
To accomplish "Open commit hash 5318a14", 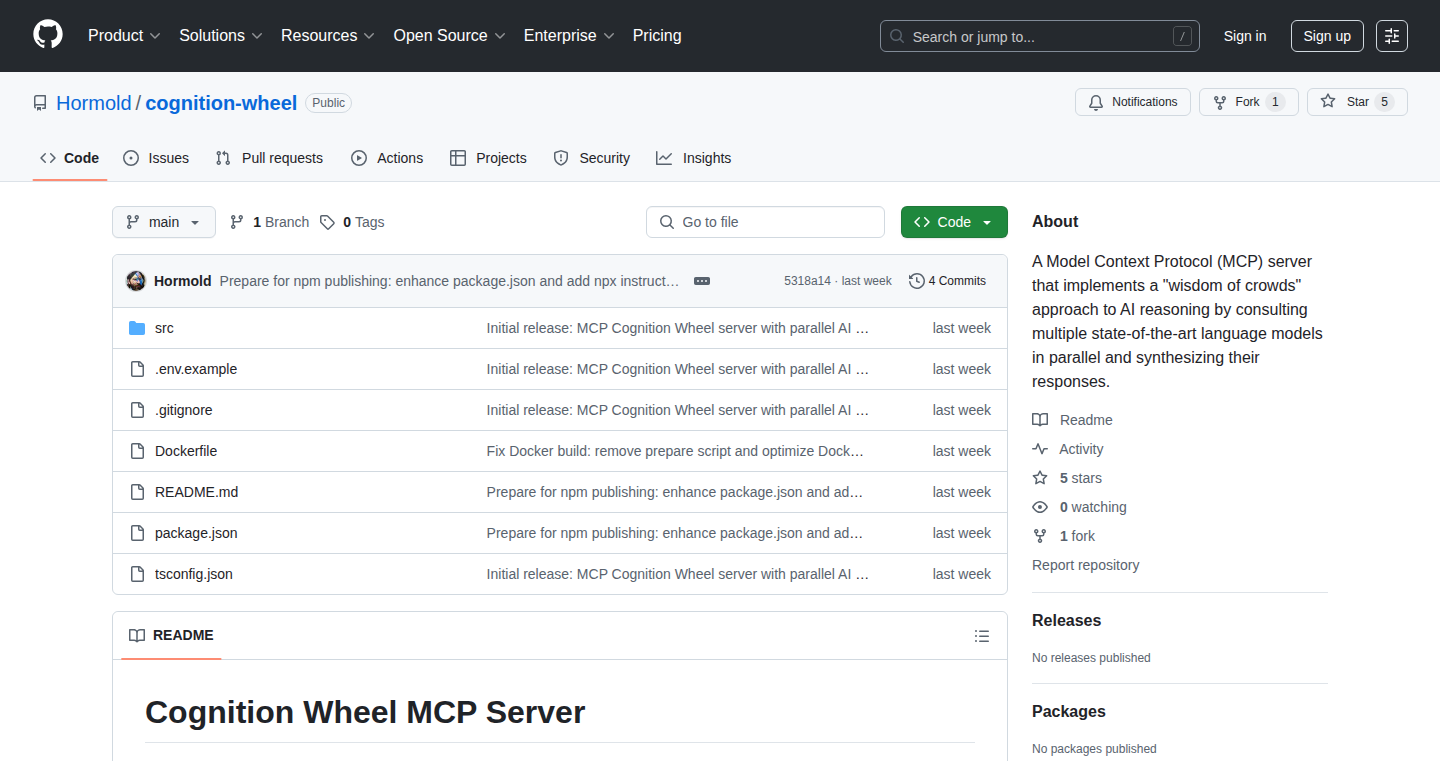I will 807,281.
